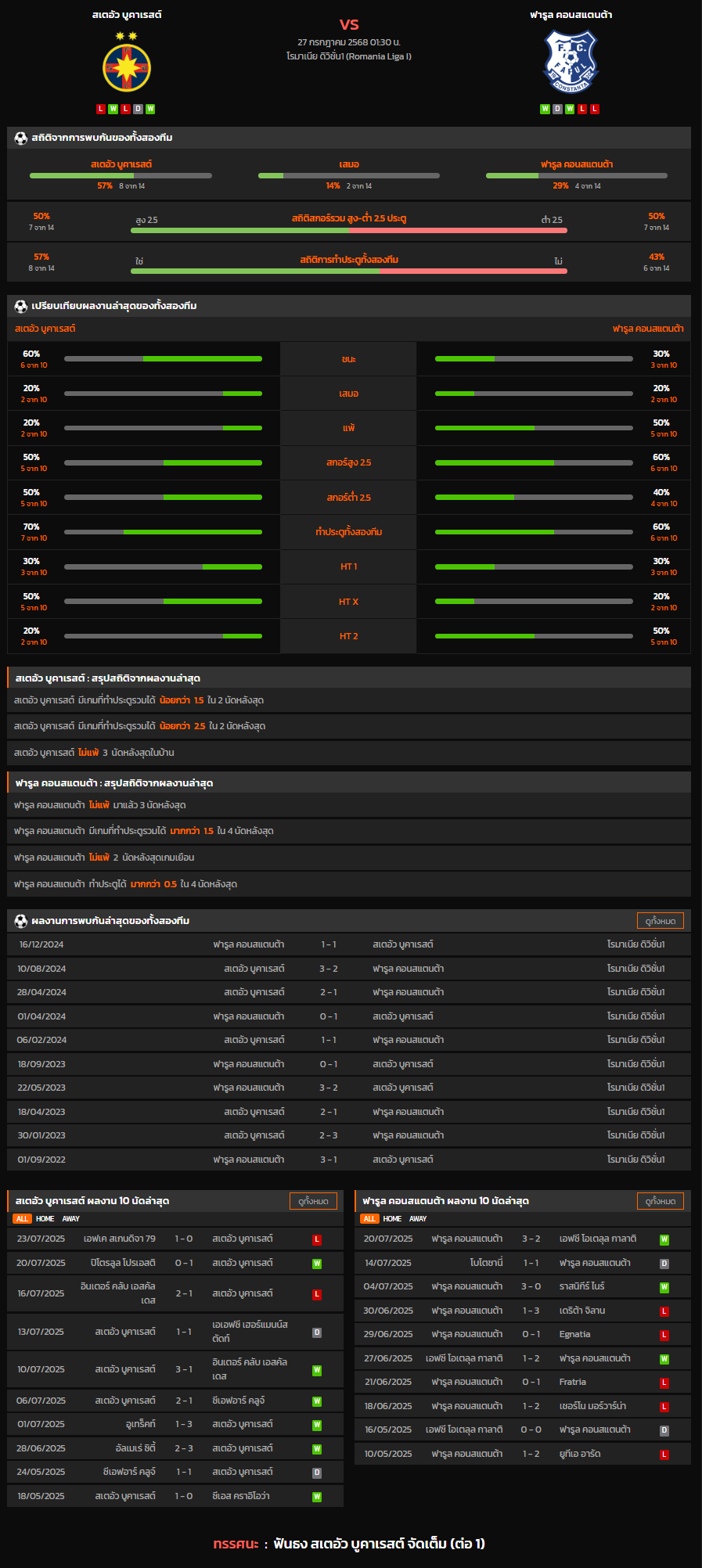Click the D badge on the 16/05/2025 Farul match
Image resolution: width=702 pixels, height=1568 pixels.
point(664,1430)
